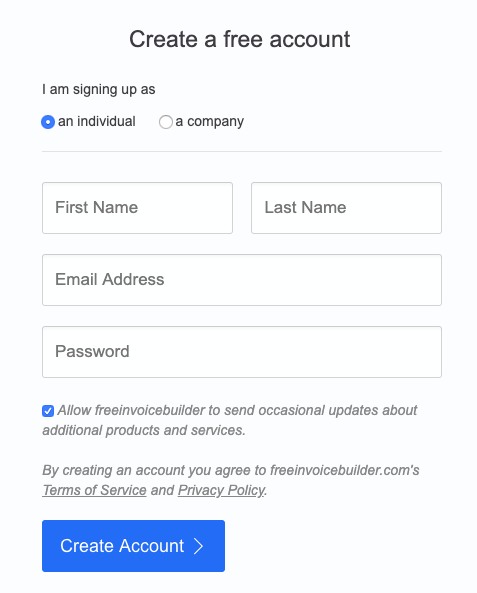Click the Password input box
Viewport: 477px width, 593px height.
[242, 352]
